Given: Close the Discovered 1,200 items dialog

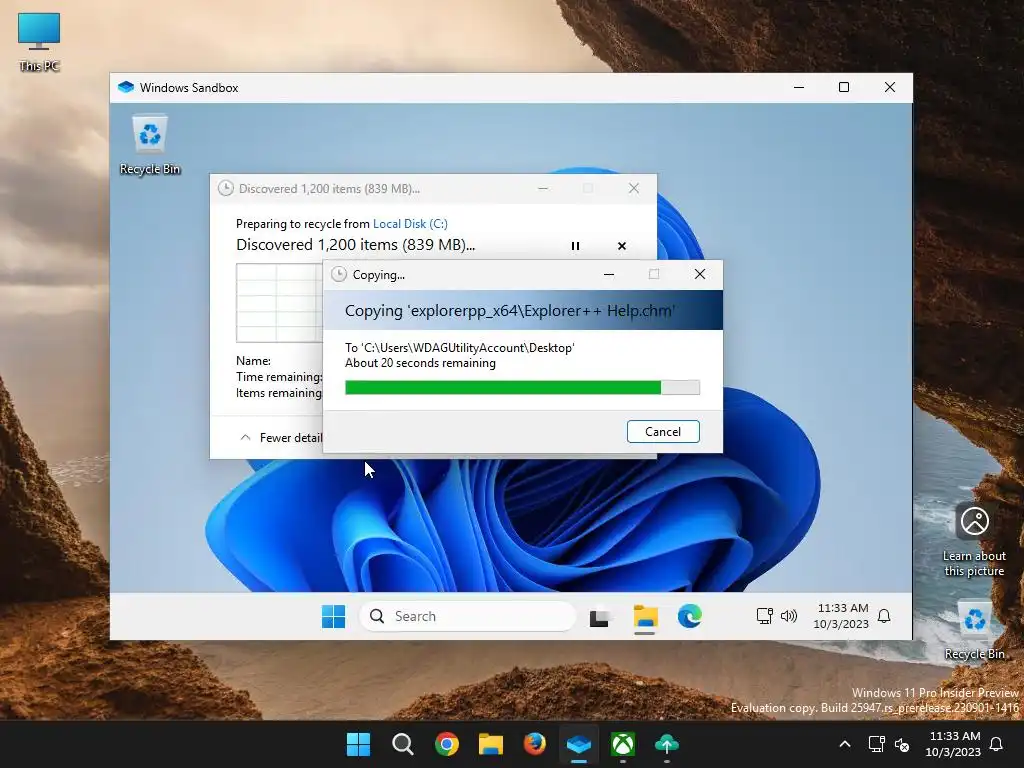Looking at the screenshot, I should pyautogui.click(x=633, y=189).
